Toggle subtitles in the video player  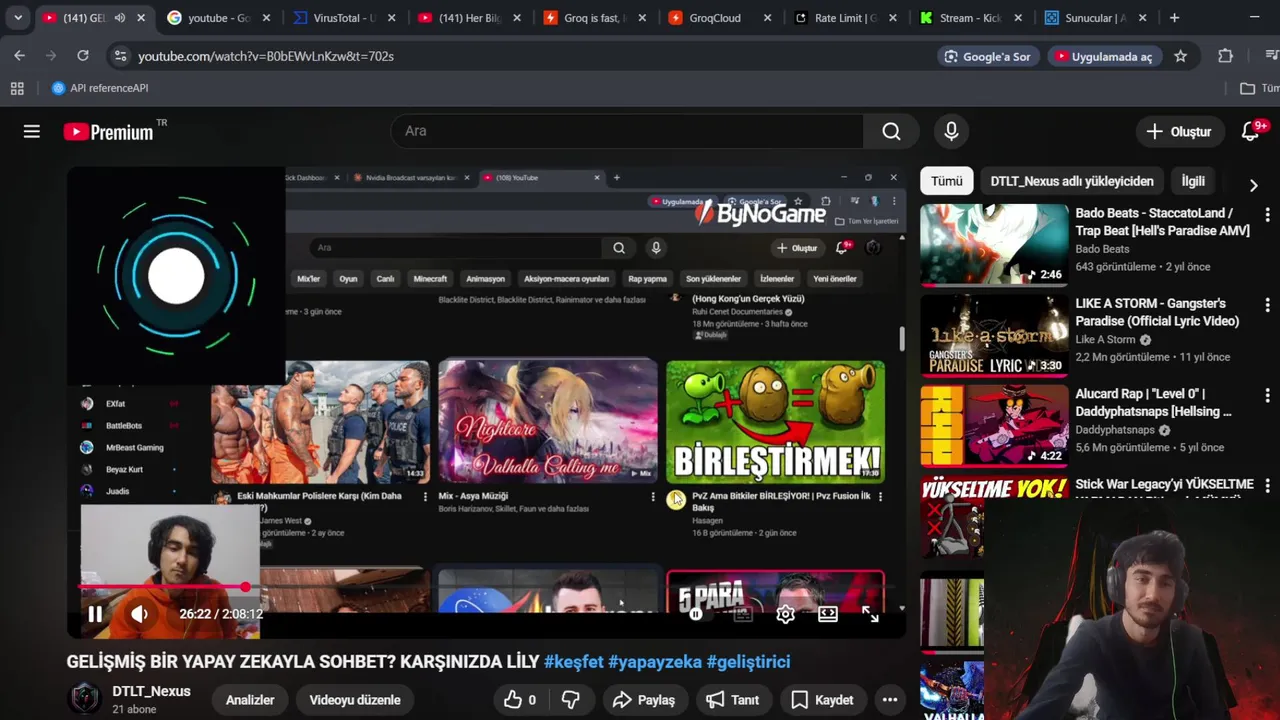coord(743,614)
